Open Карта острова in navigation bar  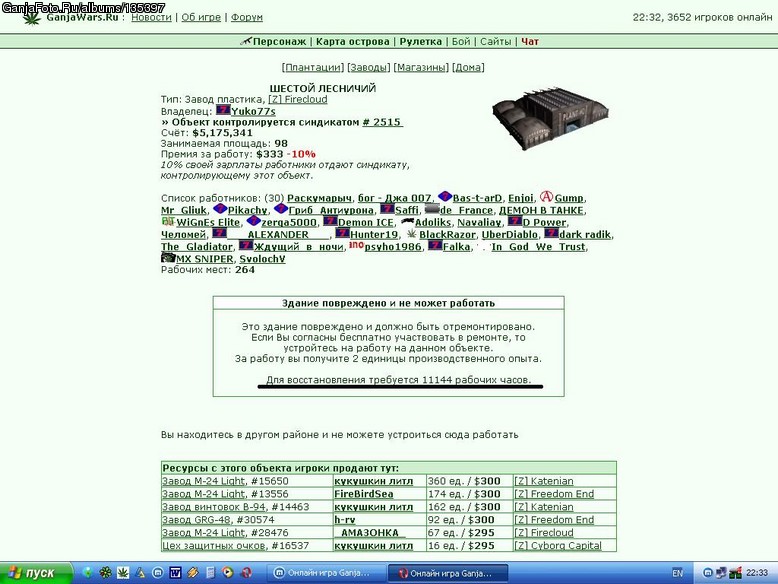353,42
